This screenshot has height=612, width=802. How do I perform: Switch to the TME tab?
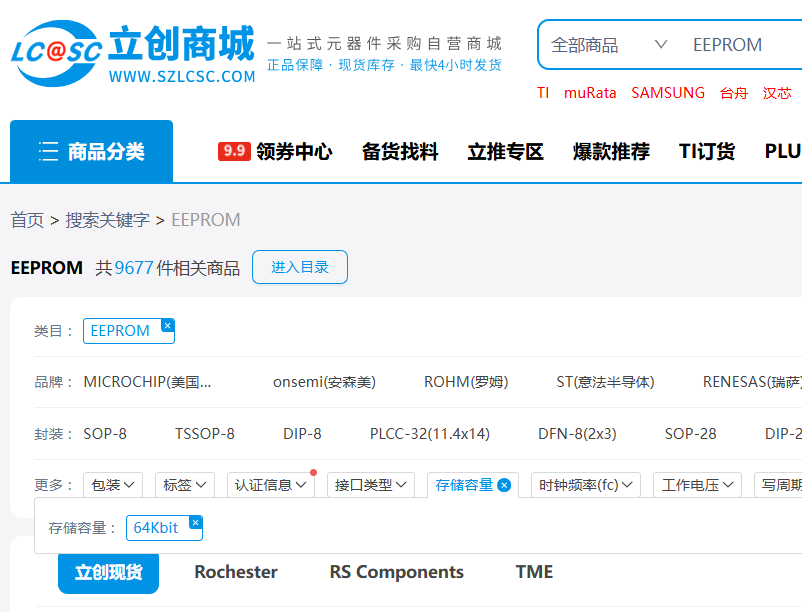pyautogui.click(x=534, y=572)
